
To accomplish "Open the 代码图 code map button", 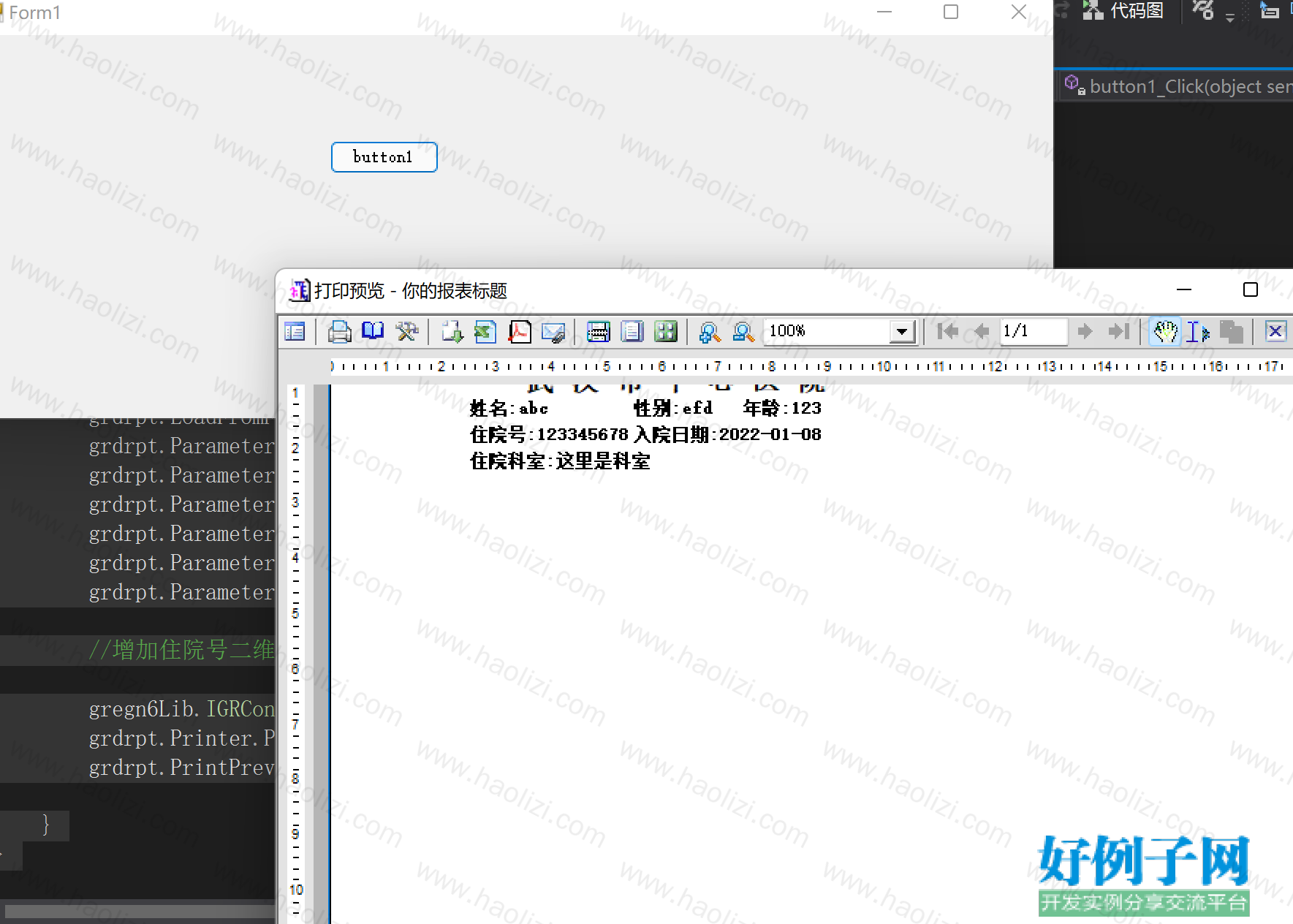I will (x=1123, y=11).
